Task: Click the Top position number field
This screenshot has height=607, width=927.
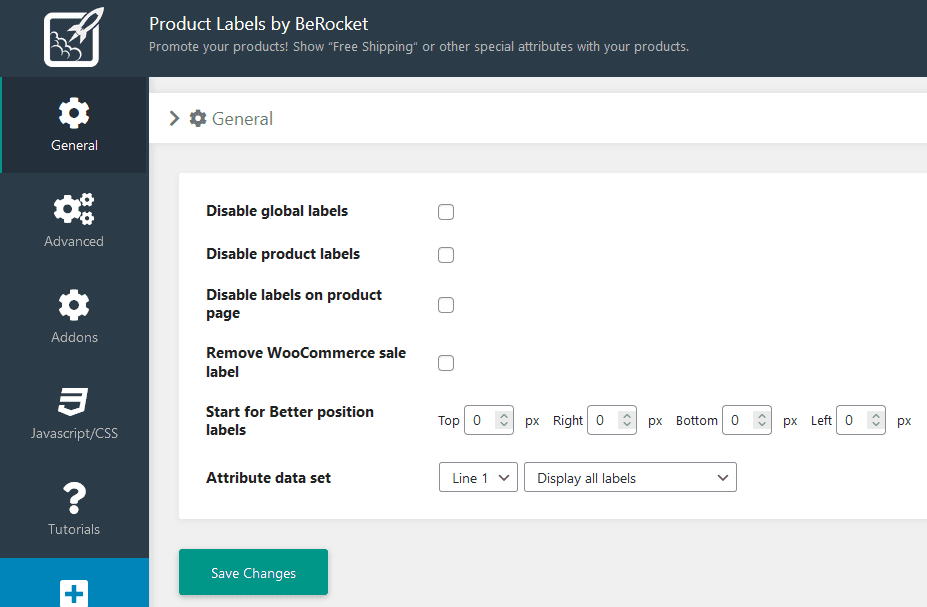Action: (x=489, y=420)
